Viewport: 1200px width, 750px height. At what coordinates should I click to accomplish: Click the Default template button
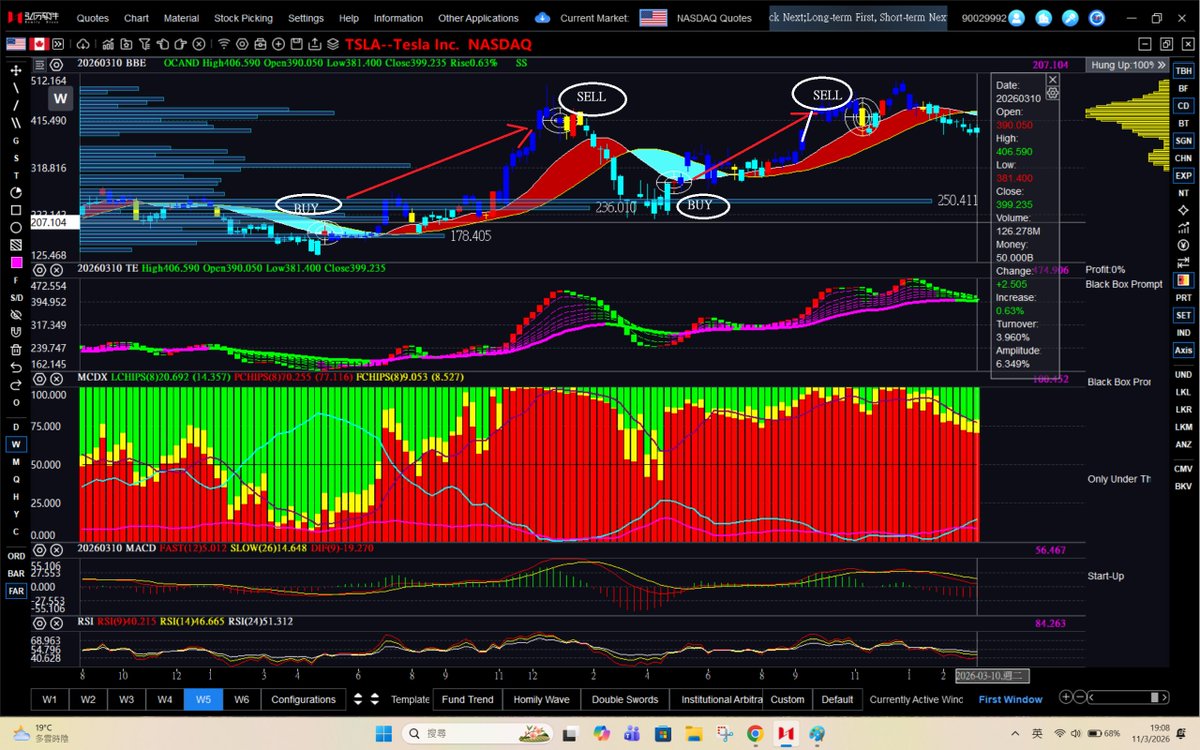(837, 699)
